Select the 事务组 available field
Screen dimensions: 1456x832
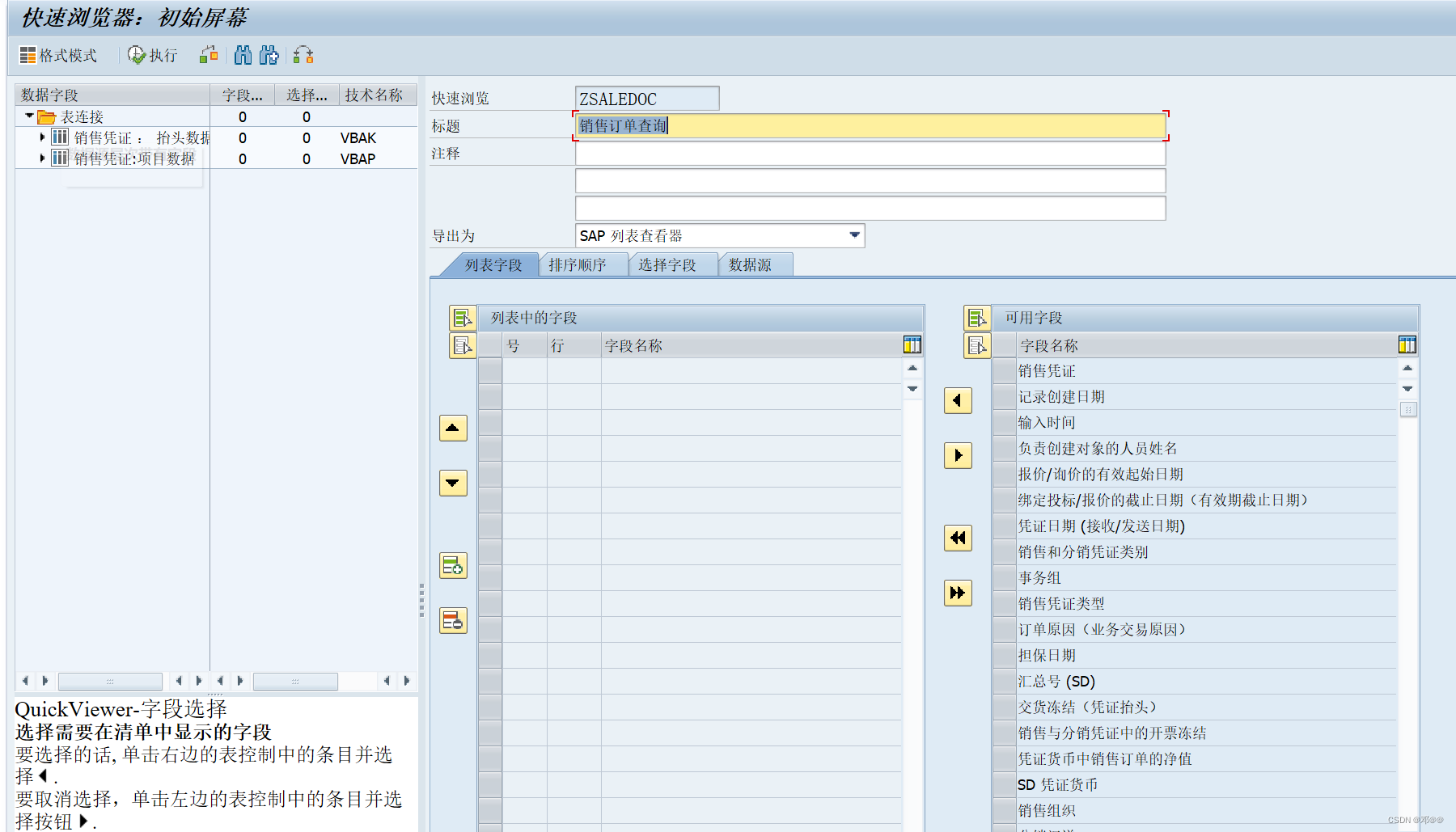click(x=1205, y=578)
